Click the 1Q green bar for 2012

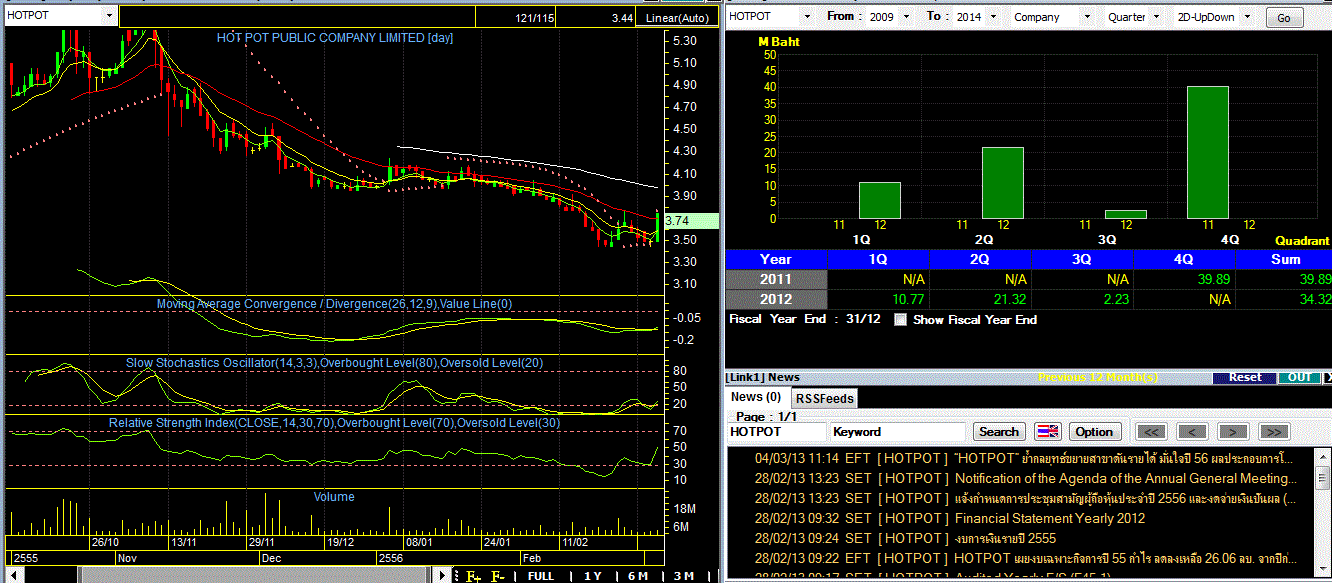pos(879,200)
